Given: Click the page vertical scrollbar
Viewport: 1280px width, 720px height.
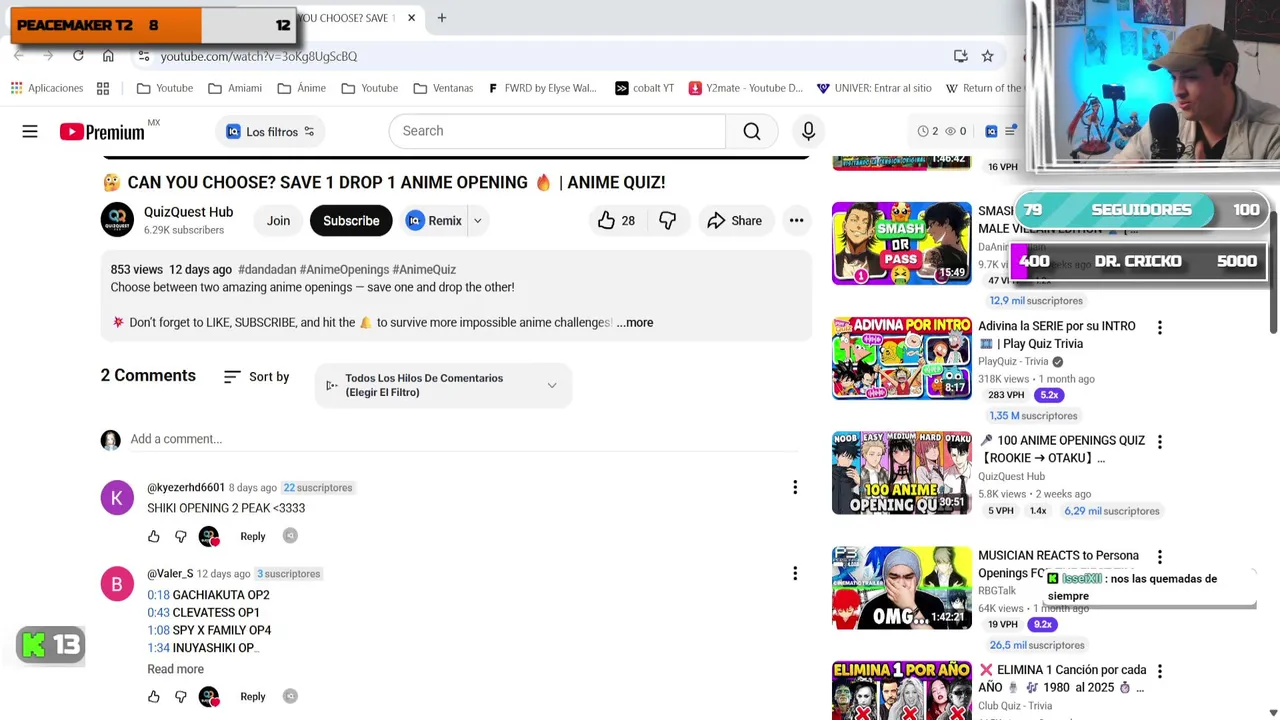Looking at the screenshot, I should pos(1273,270).
